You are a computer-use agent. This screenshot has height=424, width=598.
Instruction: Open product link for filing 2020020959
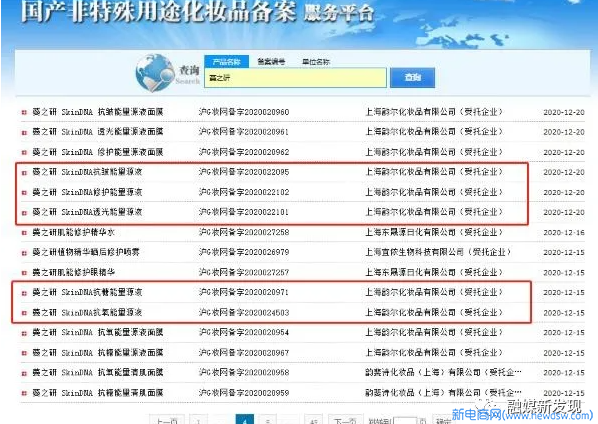pos(98,393)
